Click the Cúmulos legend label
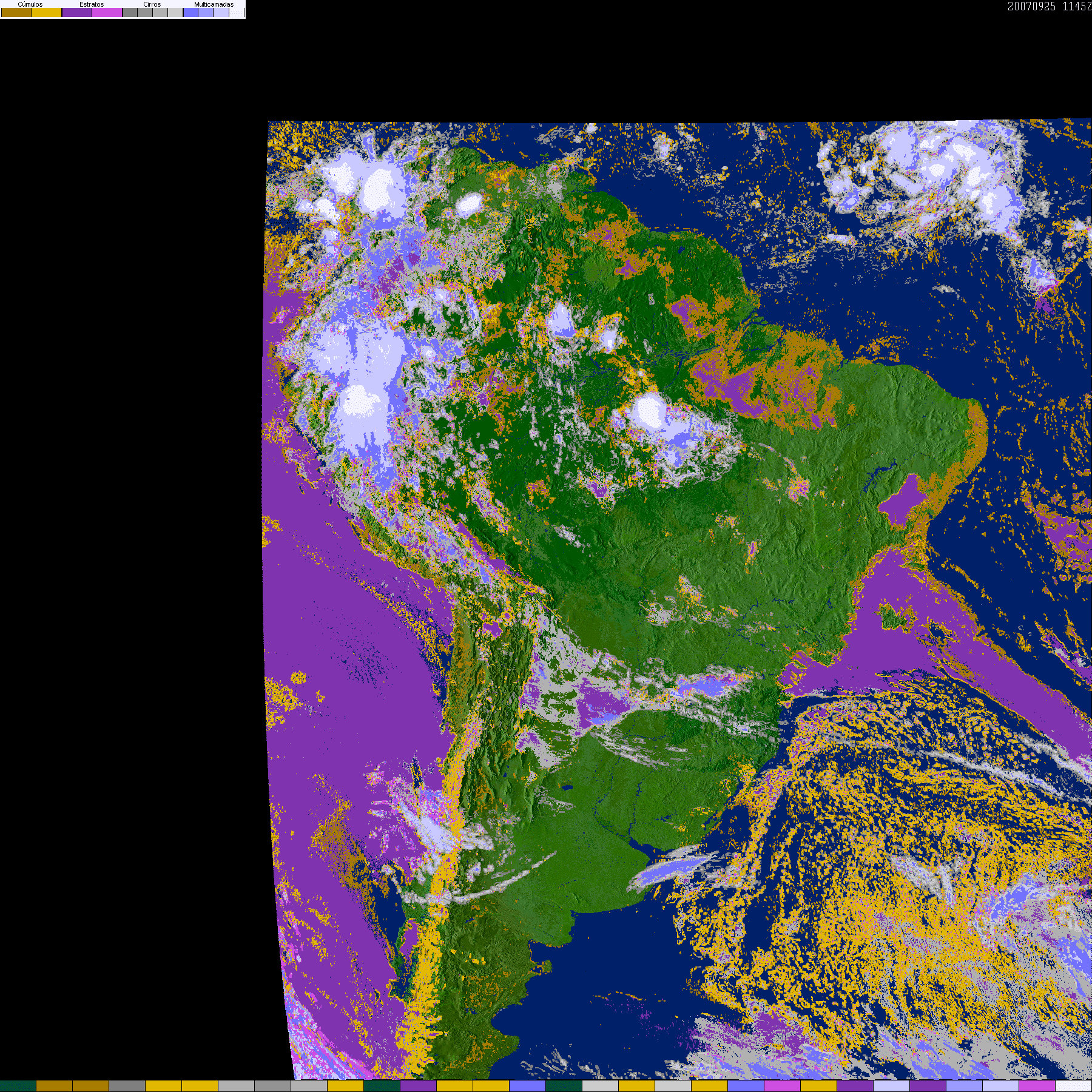The width and height of the screenshot is (1092, 1092). coord(30,4)
